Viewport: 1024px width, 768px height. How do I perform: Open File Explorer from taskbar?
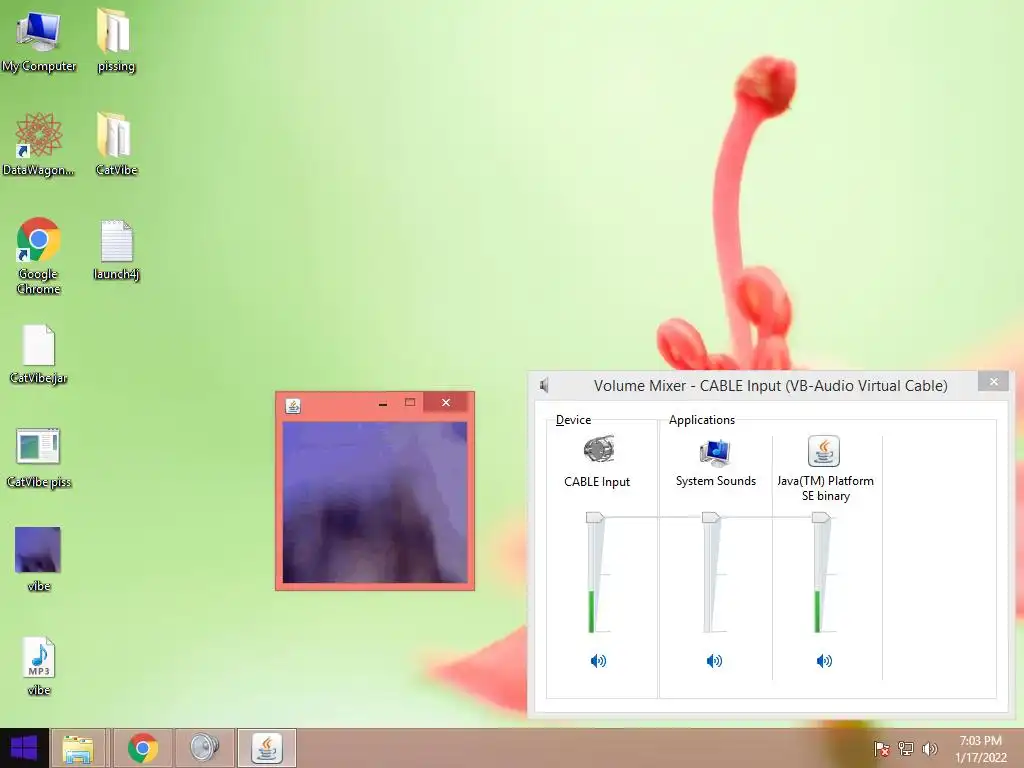coord(78,748)
